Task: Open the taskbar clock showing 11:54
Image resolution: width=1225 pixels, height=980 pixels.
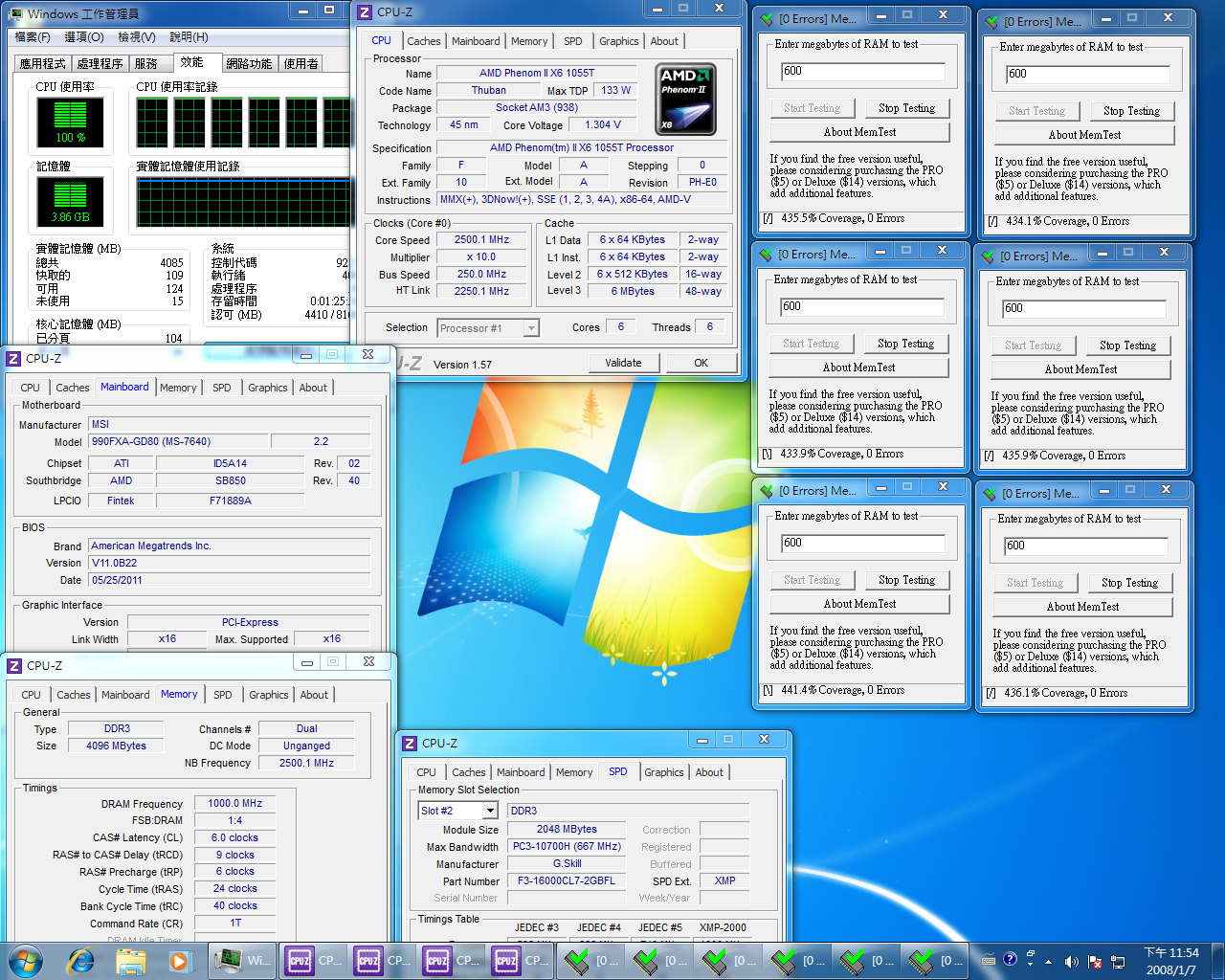Action: pyautogui.click(x=1171, y=961)
